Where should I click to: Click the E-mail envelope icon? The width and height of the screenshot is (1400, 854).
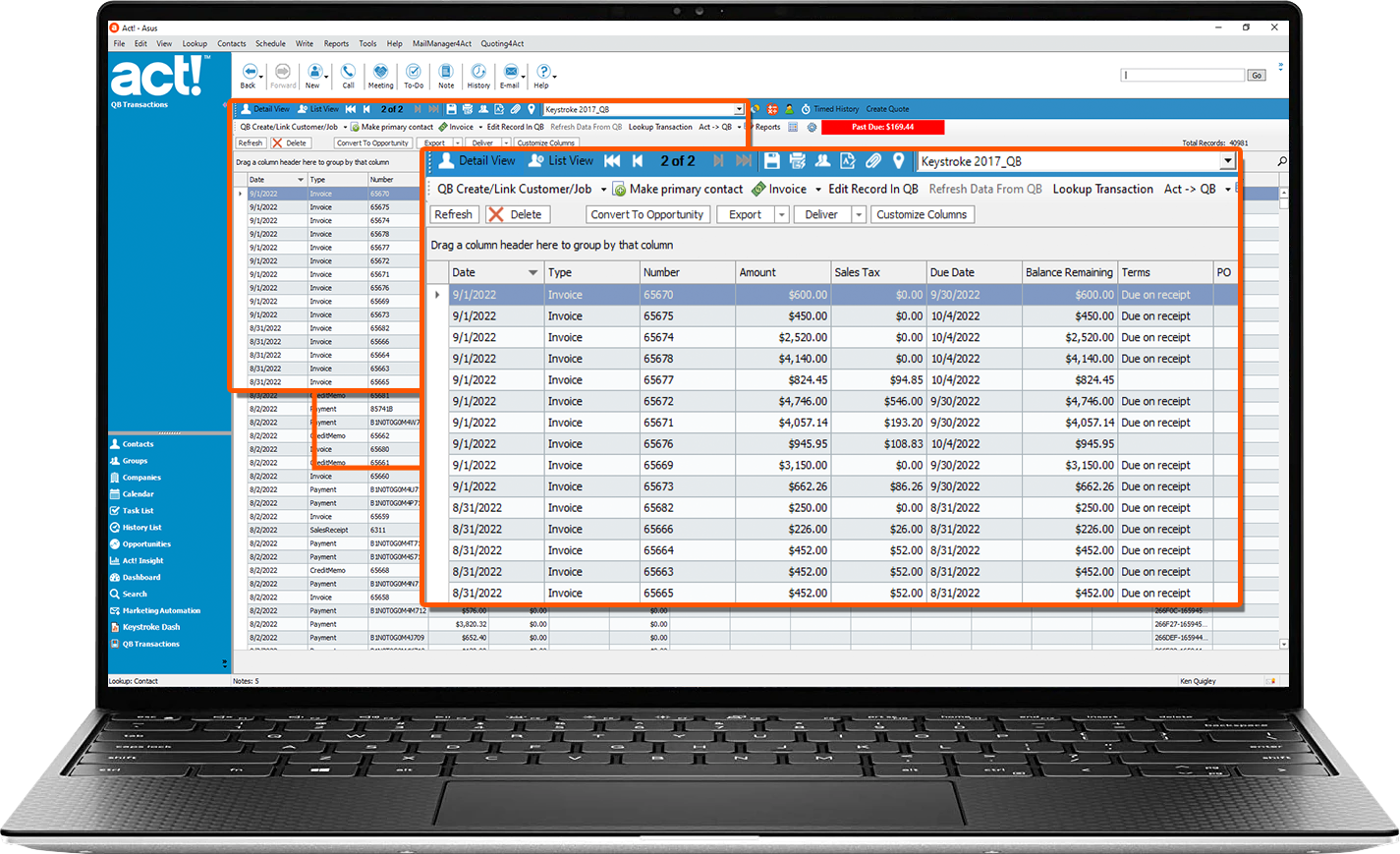tap(511, 72)
